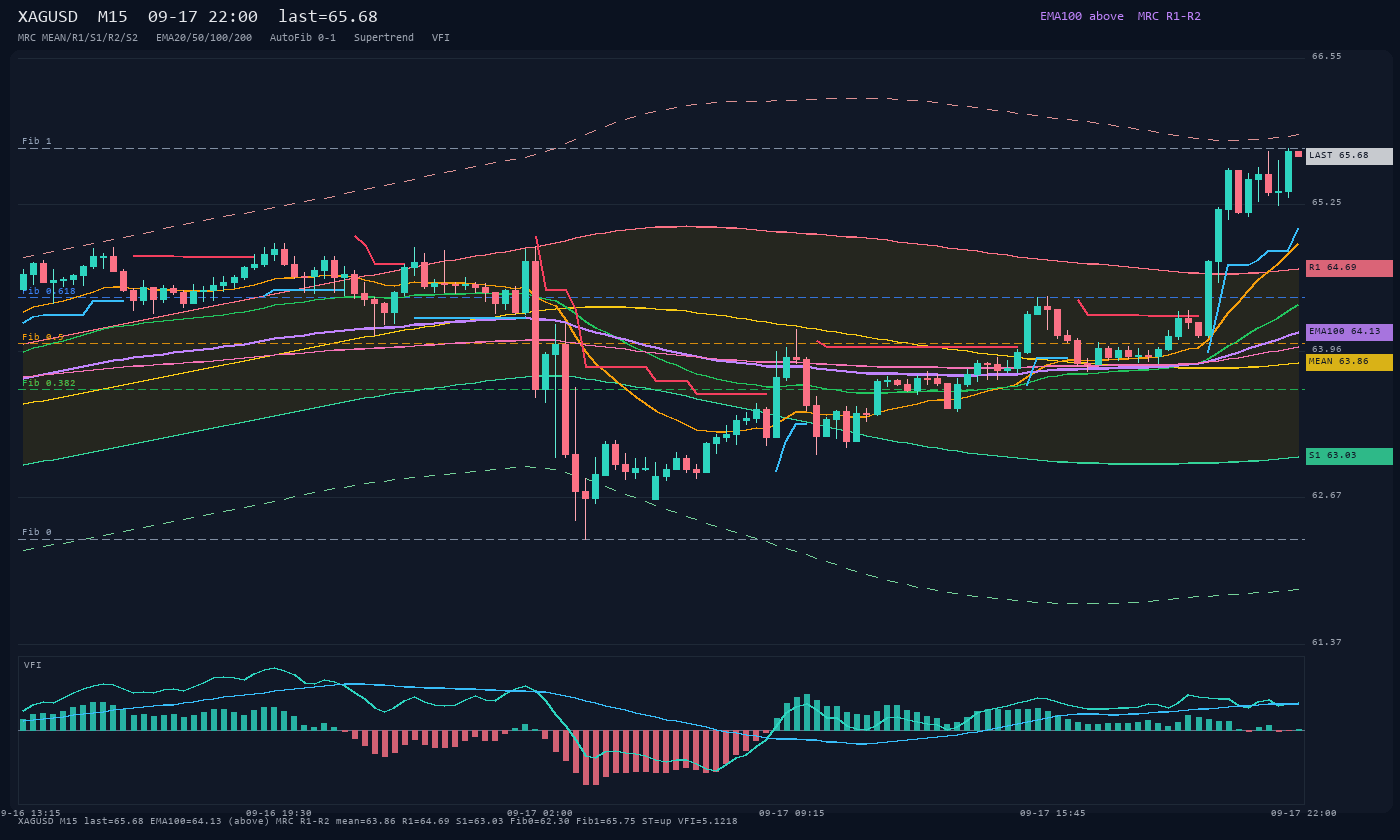This screenshot has width=1400, height=840.
Task: Click the 63.96 price axis value
Action: click(x=1327, y=350)
